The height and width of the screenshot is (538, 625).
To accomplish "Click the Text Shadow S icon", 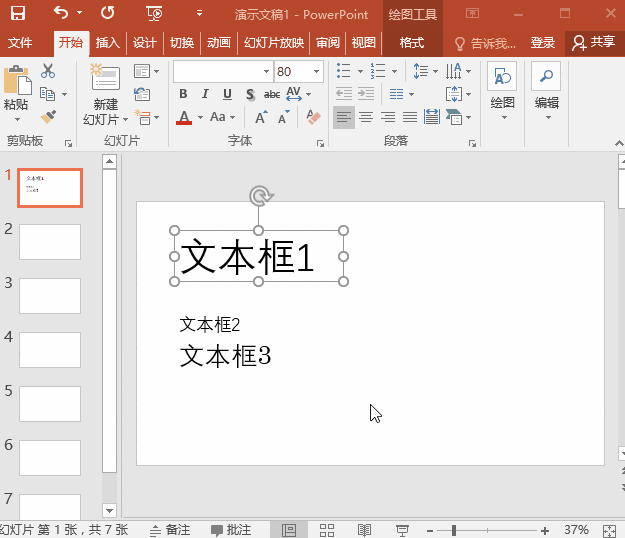I will pos(250,94).
